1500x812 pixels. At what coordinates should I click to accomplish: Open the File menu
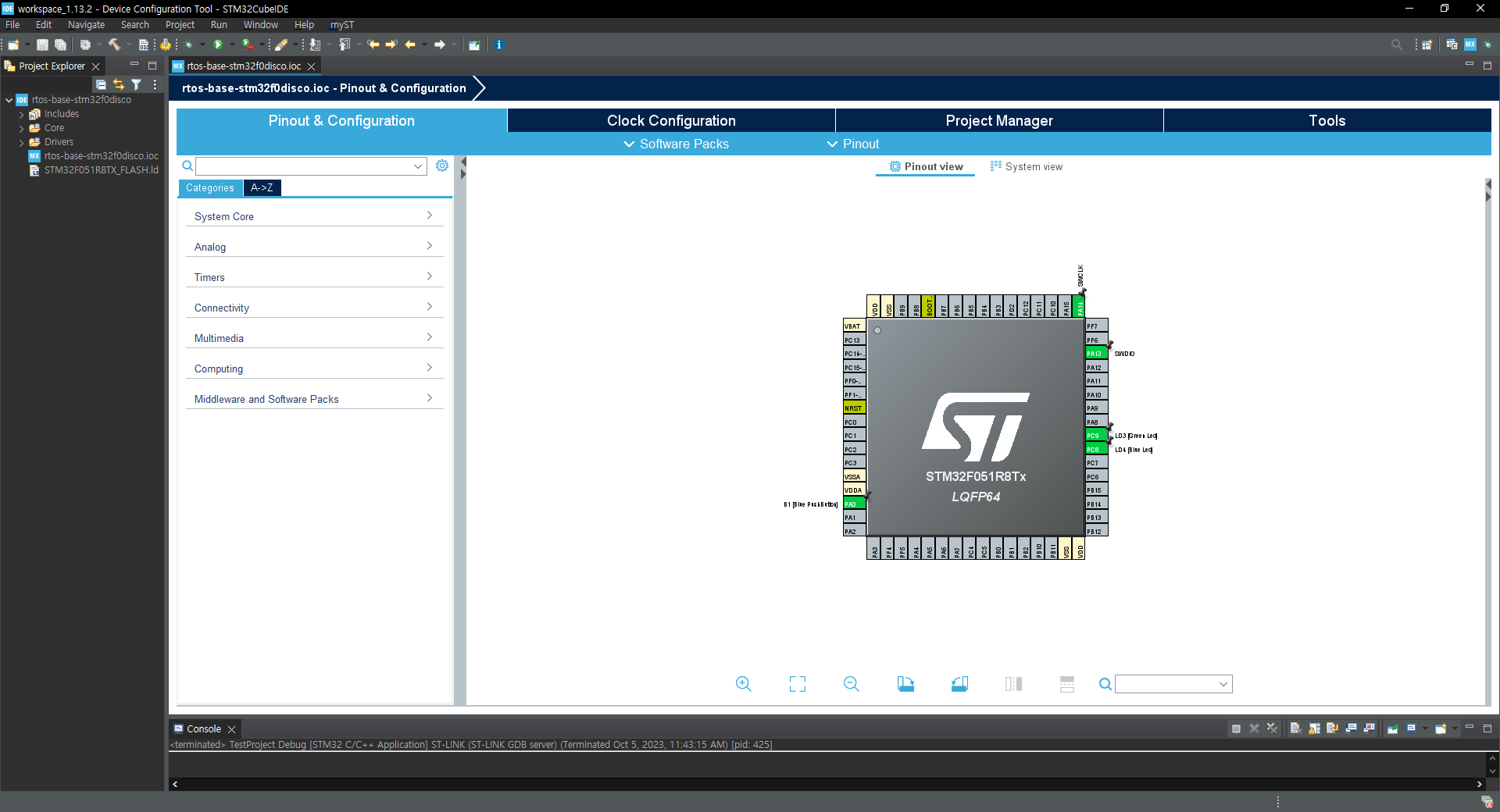(12, 25)
